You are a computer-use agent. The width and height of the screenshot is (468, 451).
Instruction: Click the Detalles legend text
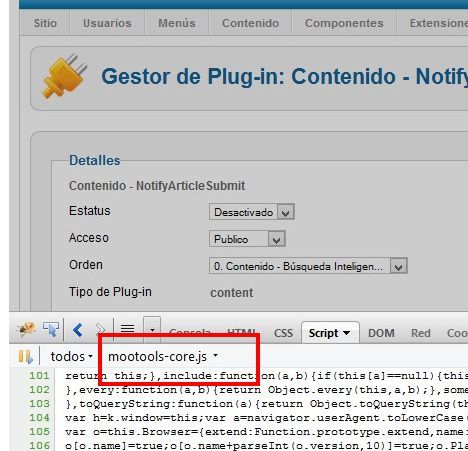(x=94, y=160)
